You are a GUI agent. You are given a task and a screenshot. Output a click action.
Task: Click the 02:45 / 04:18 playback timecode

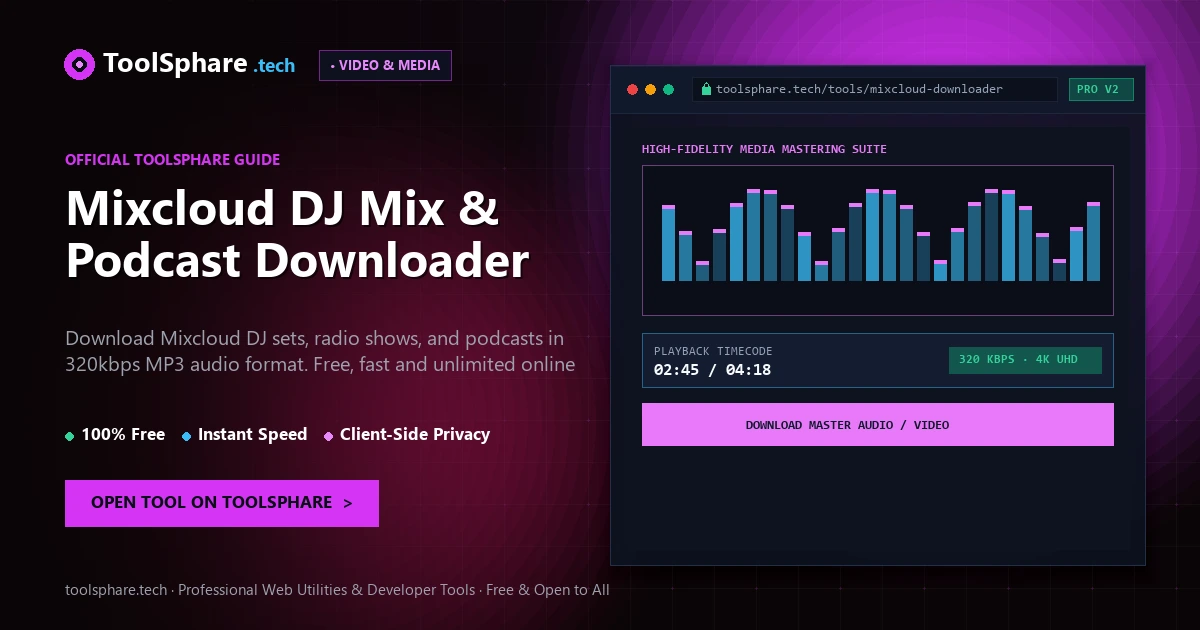click(712, 371)
